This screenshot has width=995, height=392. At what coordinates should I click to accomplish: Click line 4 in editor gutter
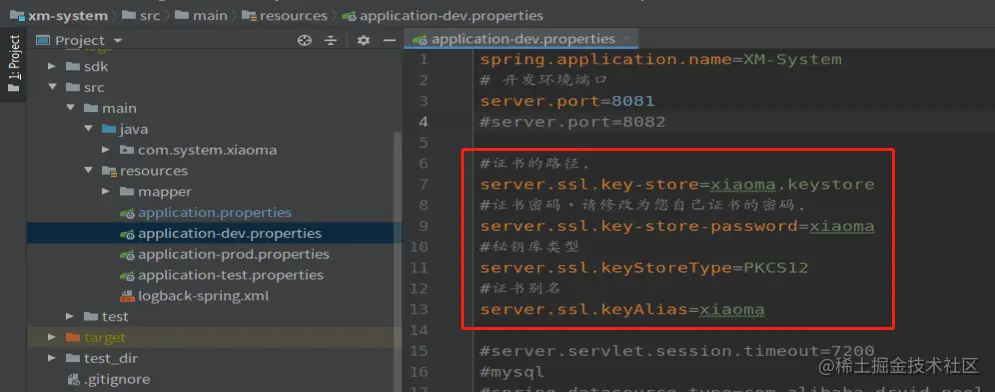[x=423, y=122]
